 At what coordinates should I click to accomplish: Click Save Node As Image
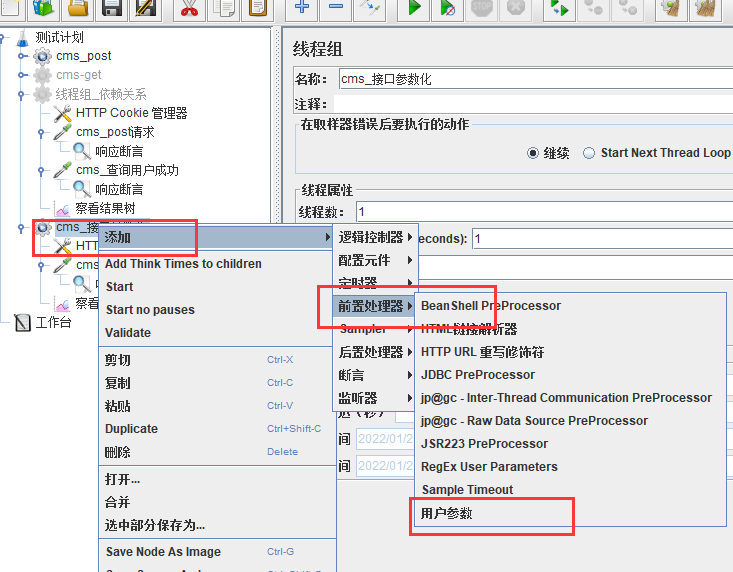(216, 552)
